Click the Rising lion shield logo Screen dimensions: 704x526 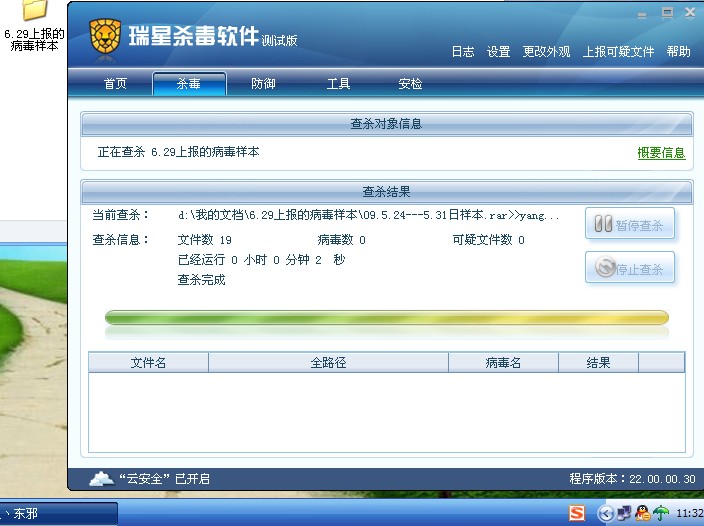(105, 36)
